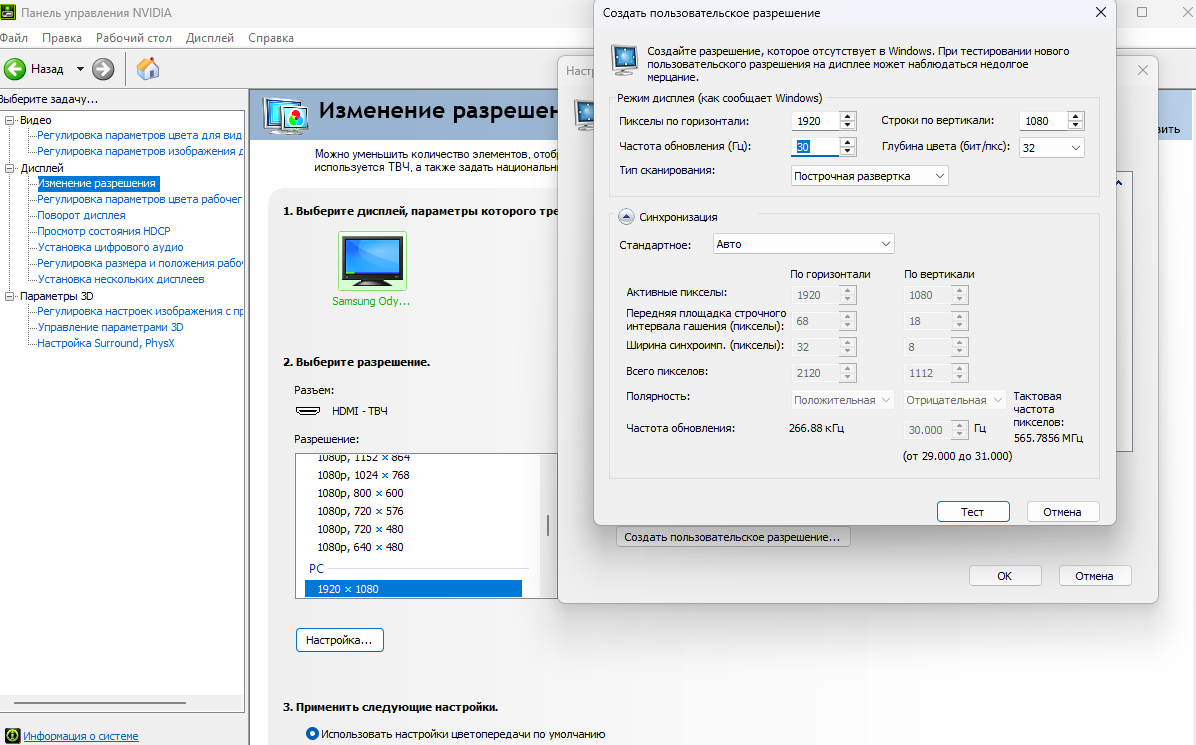Open Регулировка параметров цвета рабочего стола
The image size is (1196, 745).
140,199
